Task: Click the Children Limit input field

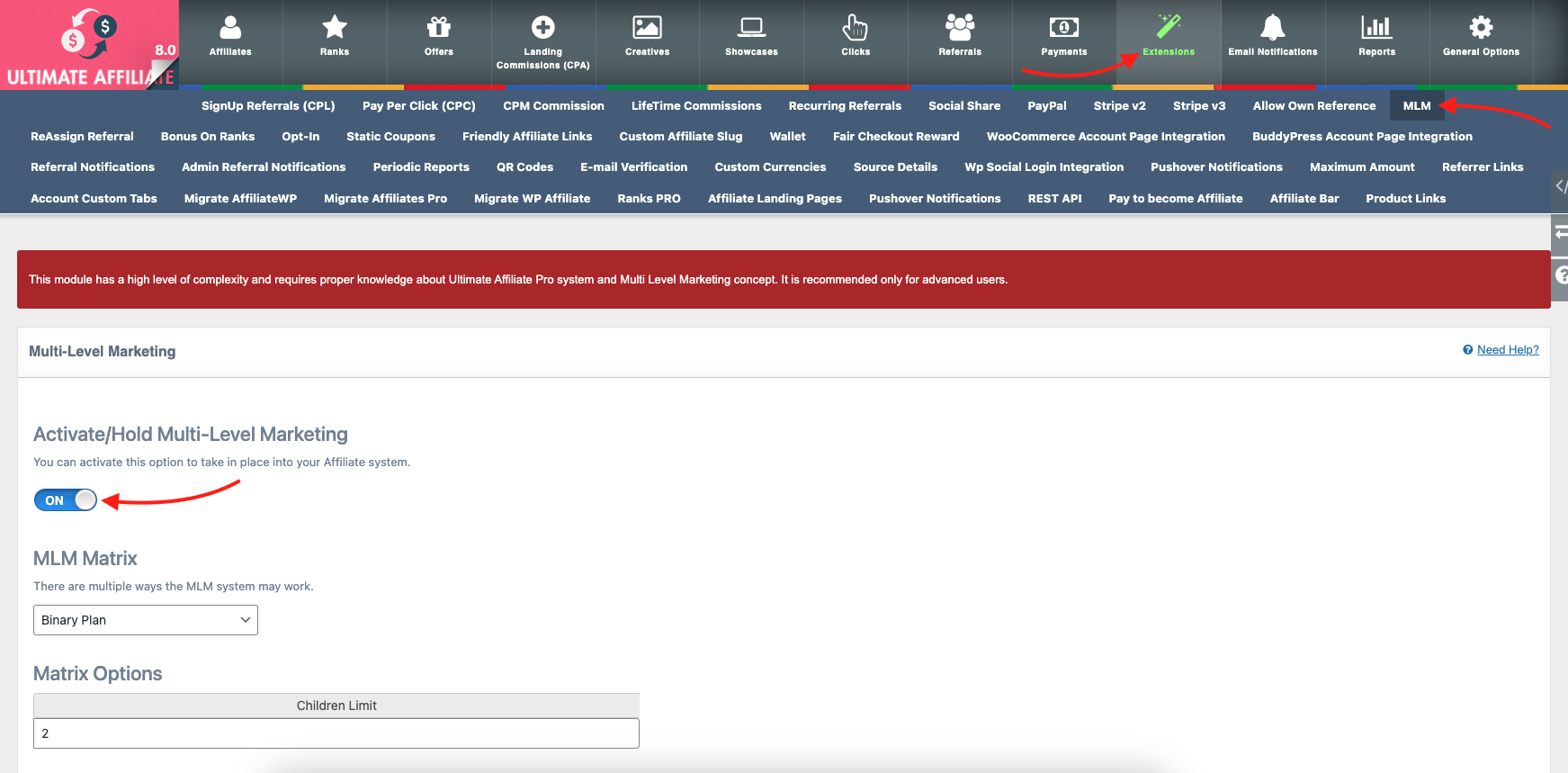Action: click(336, 733)
